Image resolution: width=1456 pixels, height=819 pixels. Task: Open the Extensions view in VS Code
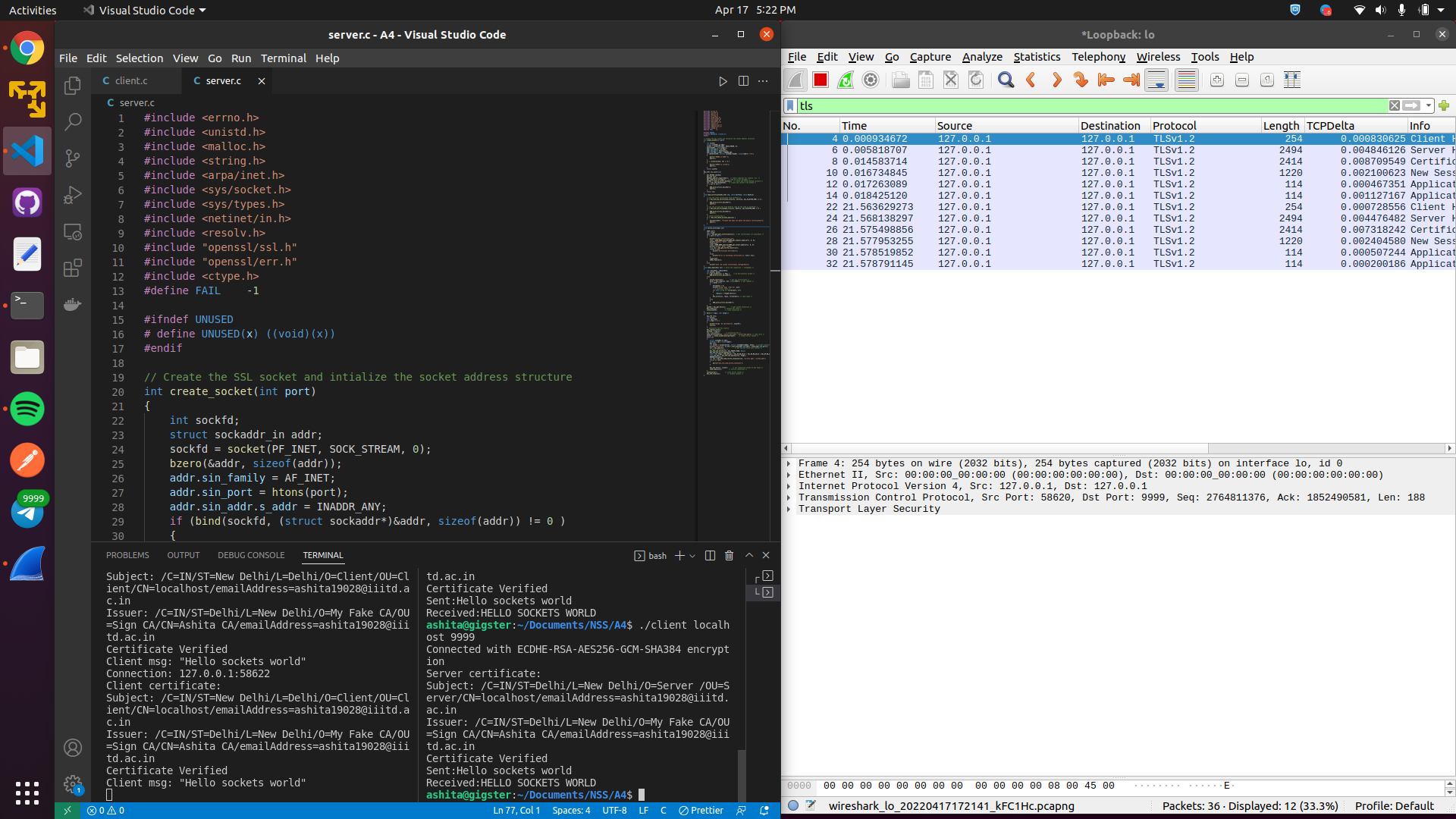(73, 268)
